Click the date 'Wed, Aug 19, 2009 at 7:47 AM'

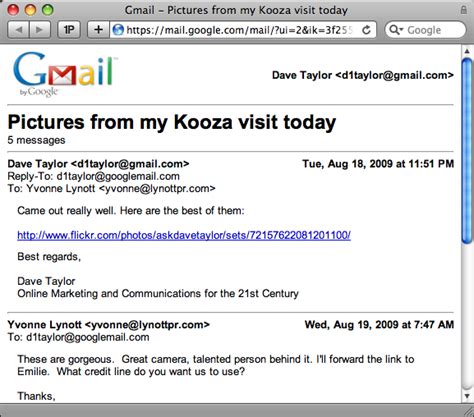tap(379, 324)
